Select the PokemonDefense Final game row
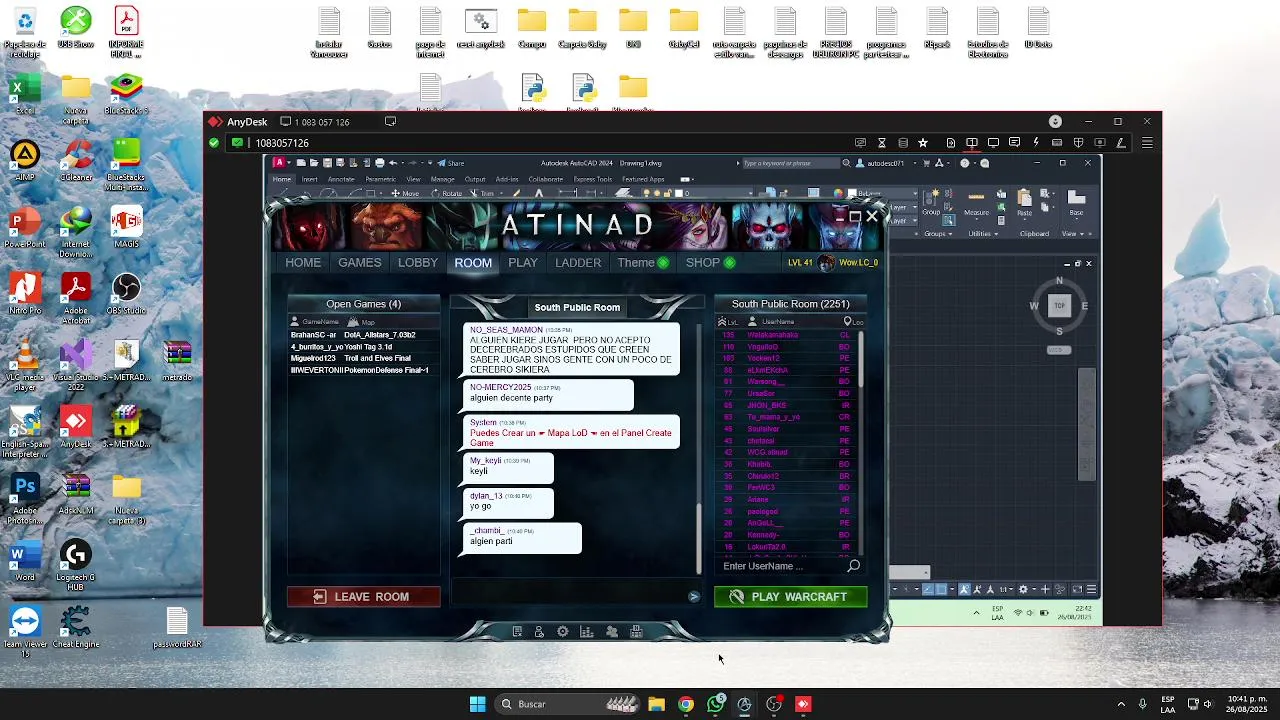This screenshot has height=720, width=1280. [364, 370]
